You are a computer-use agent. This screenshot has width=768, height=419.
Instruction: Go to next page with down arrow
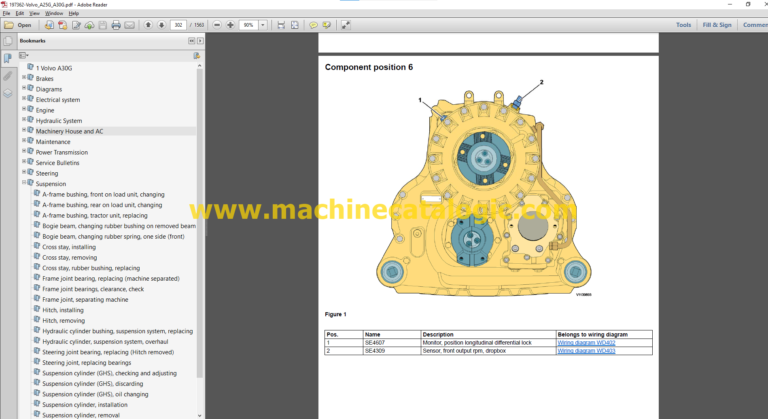[x=161, y=25]
